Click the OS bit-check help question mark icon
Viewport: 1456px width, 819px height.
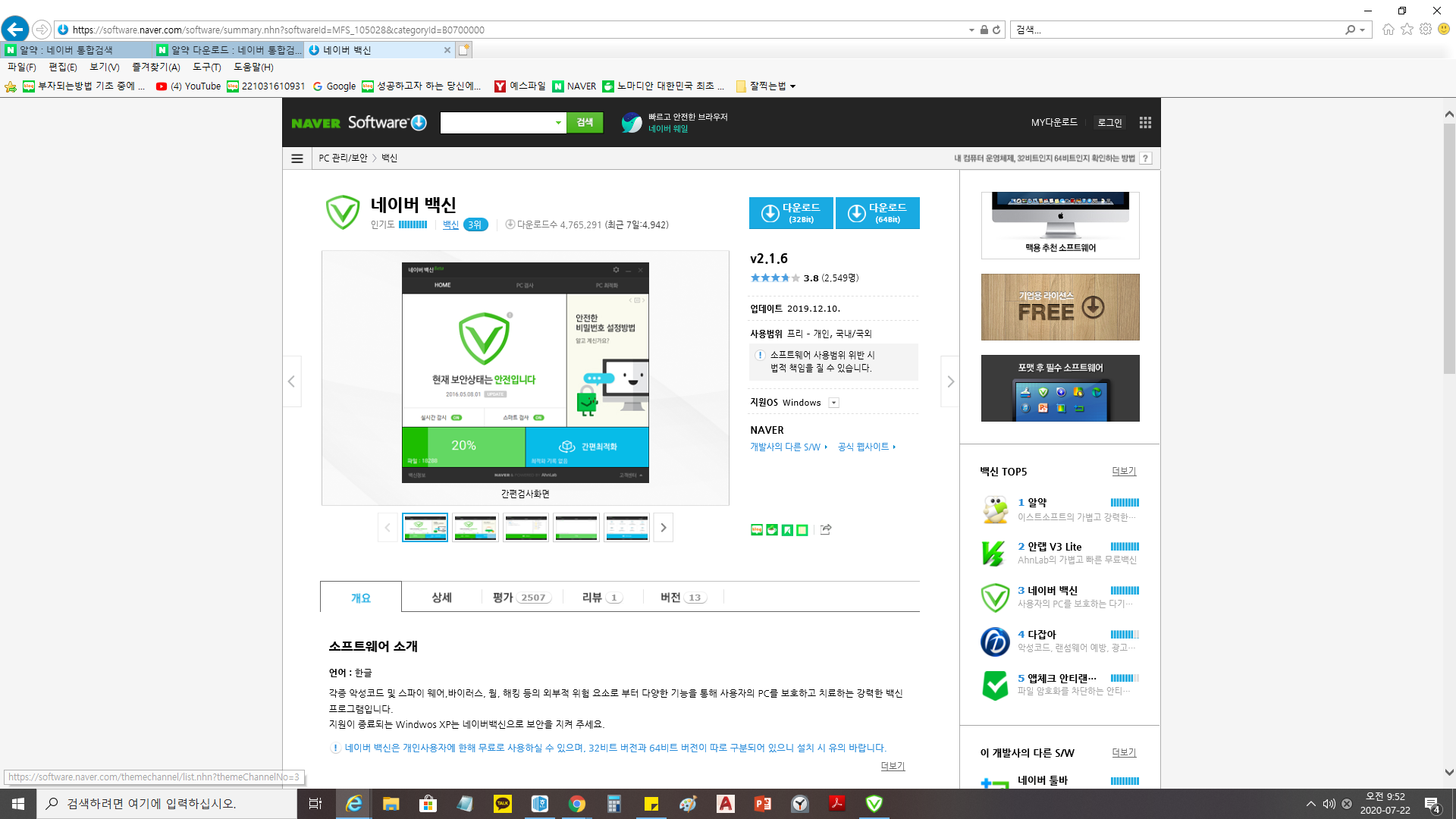click(1146, 158)
